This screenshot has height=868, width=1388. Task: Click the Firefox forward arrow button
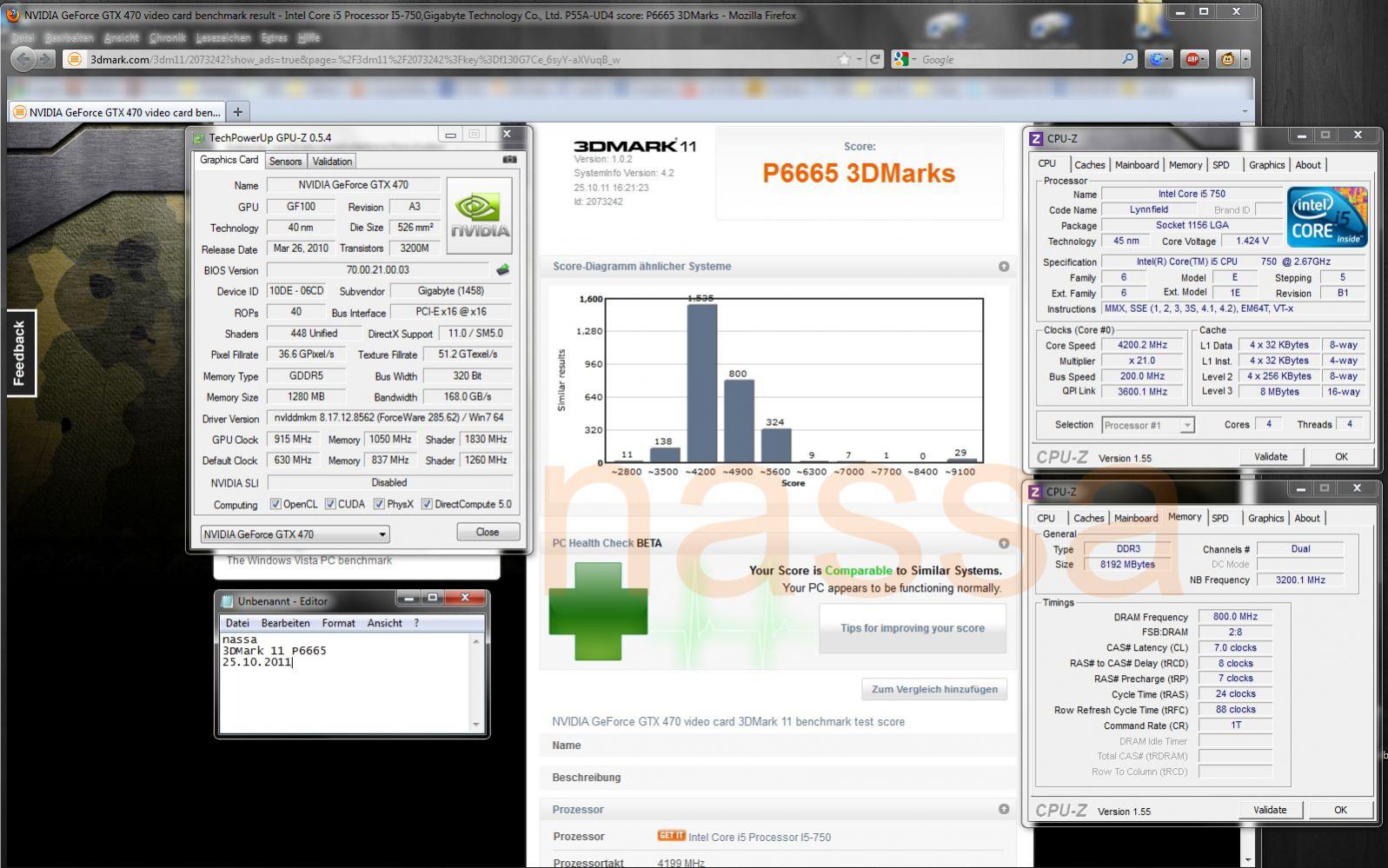[45, 59]
